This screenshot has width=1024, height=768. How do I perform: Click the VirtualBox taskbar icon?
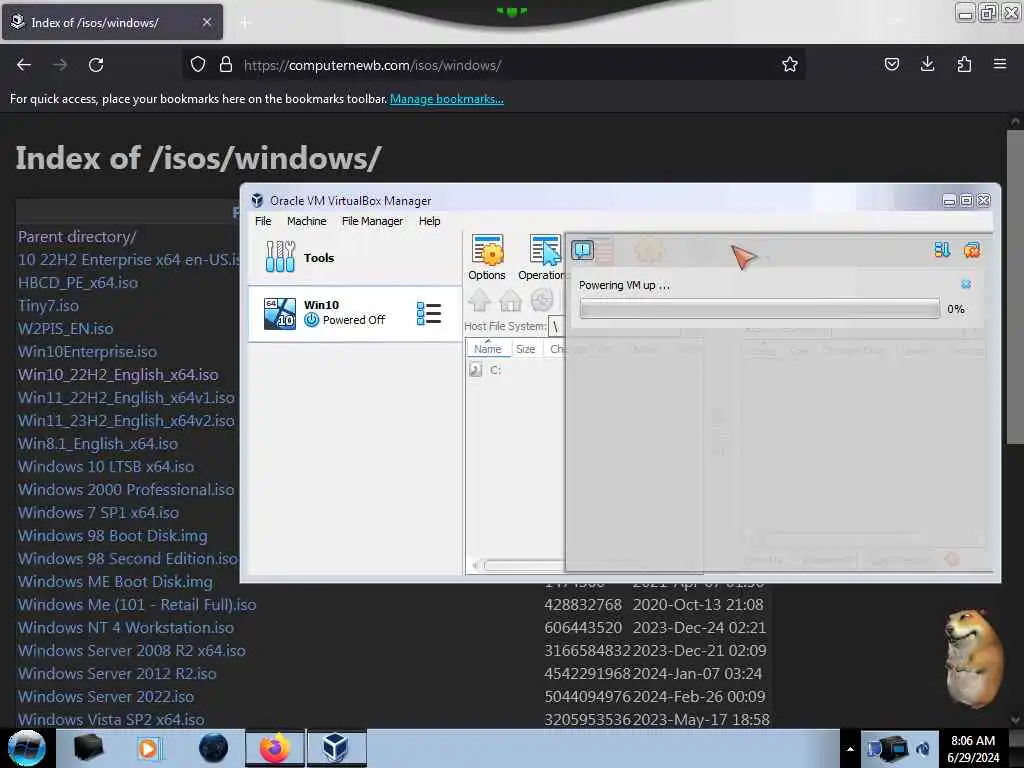(336, 748)
